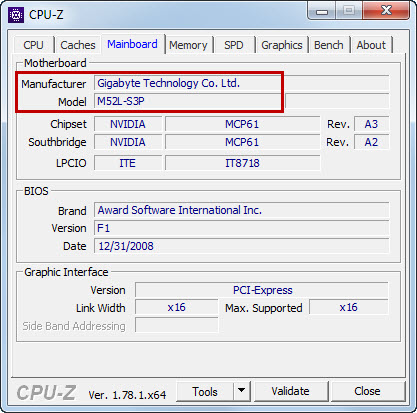Viewport: 417px width, 413px height.
Task: Click the Model field M52L-S3P
Action: (x=188, y=101)
